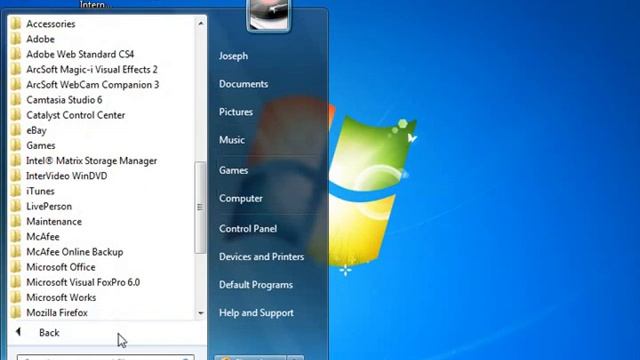Screen dimensions: 640x360
Task: Click ArcSoft Magic-i Visual Effects 2 folder icon
Action: [16, 69]
